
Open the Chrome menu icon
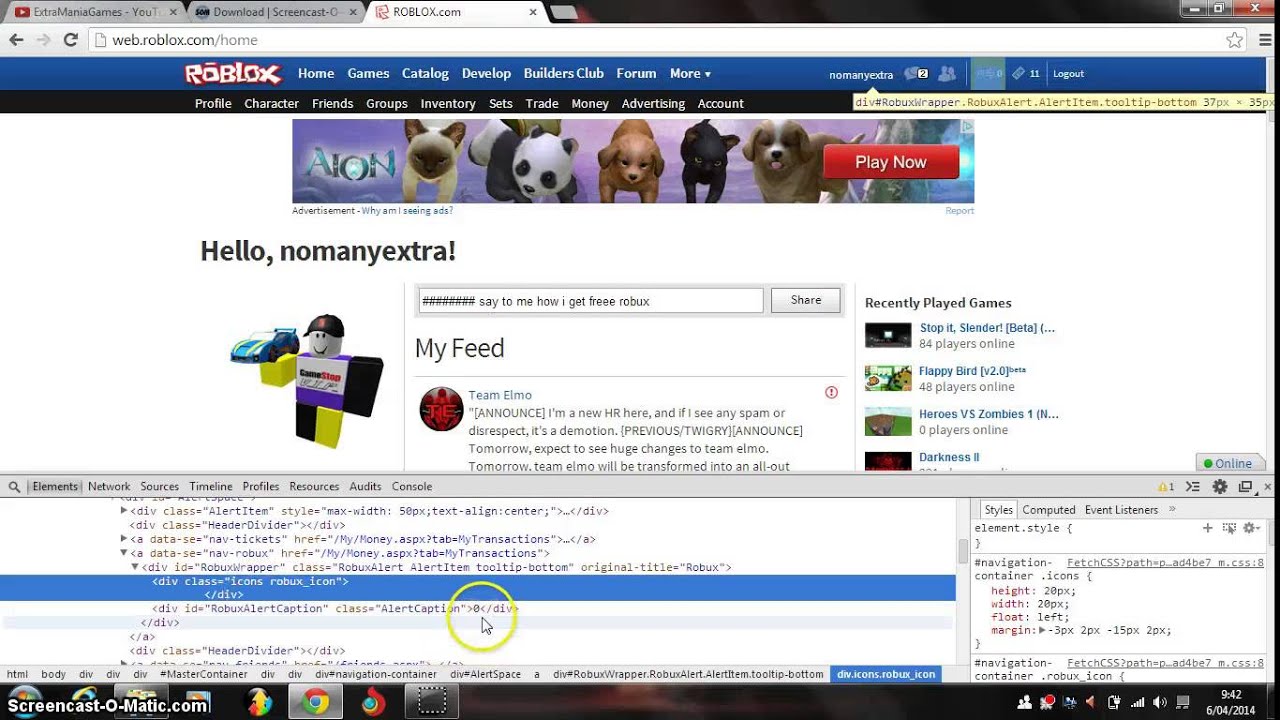tap(1263, 40)
